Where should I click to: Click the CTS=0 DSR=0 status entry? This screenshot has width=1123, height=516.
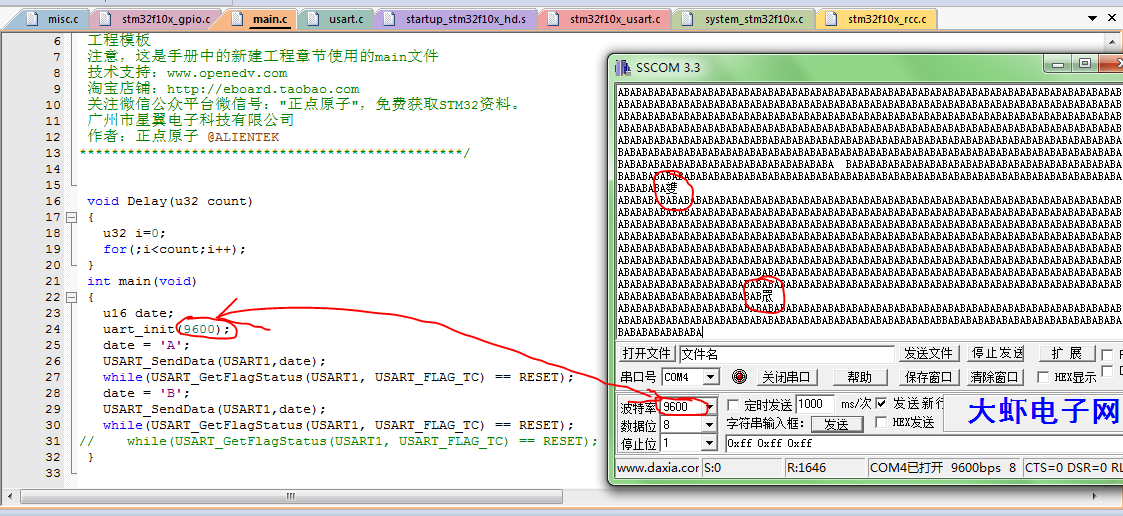[1072, 467]
